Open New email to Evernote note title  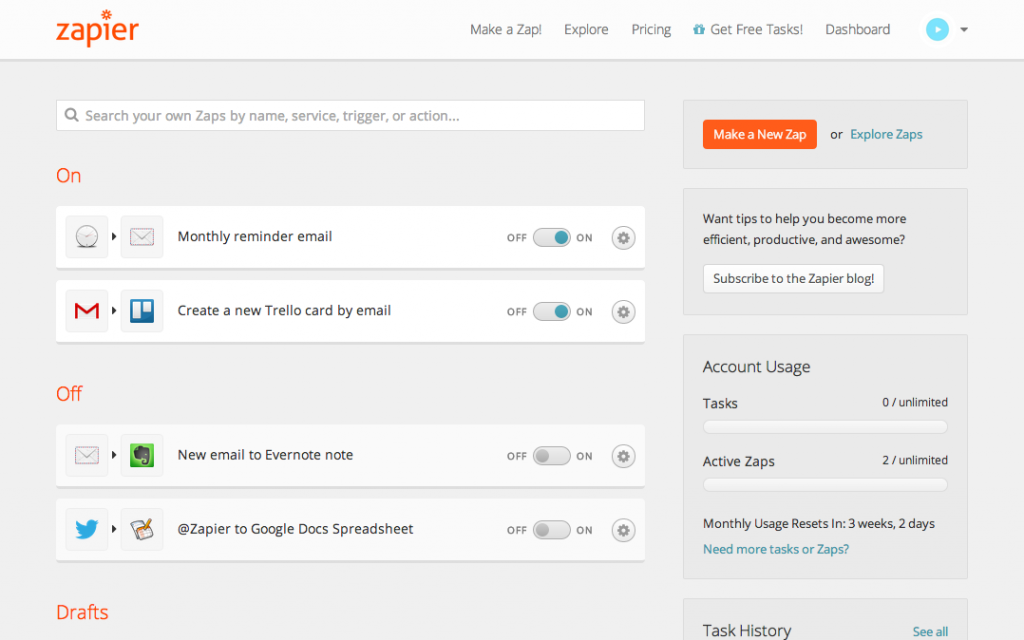click(265, 455)
